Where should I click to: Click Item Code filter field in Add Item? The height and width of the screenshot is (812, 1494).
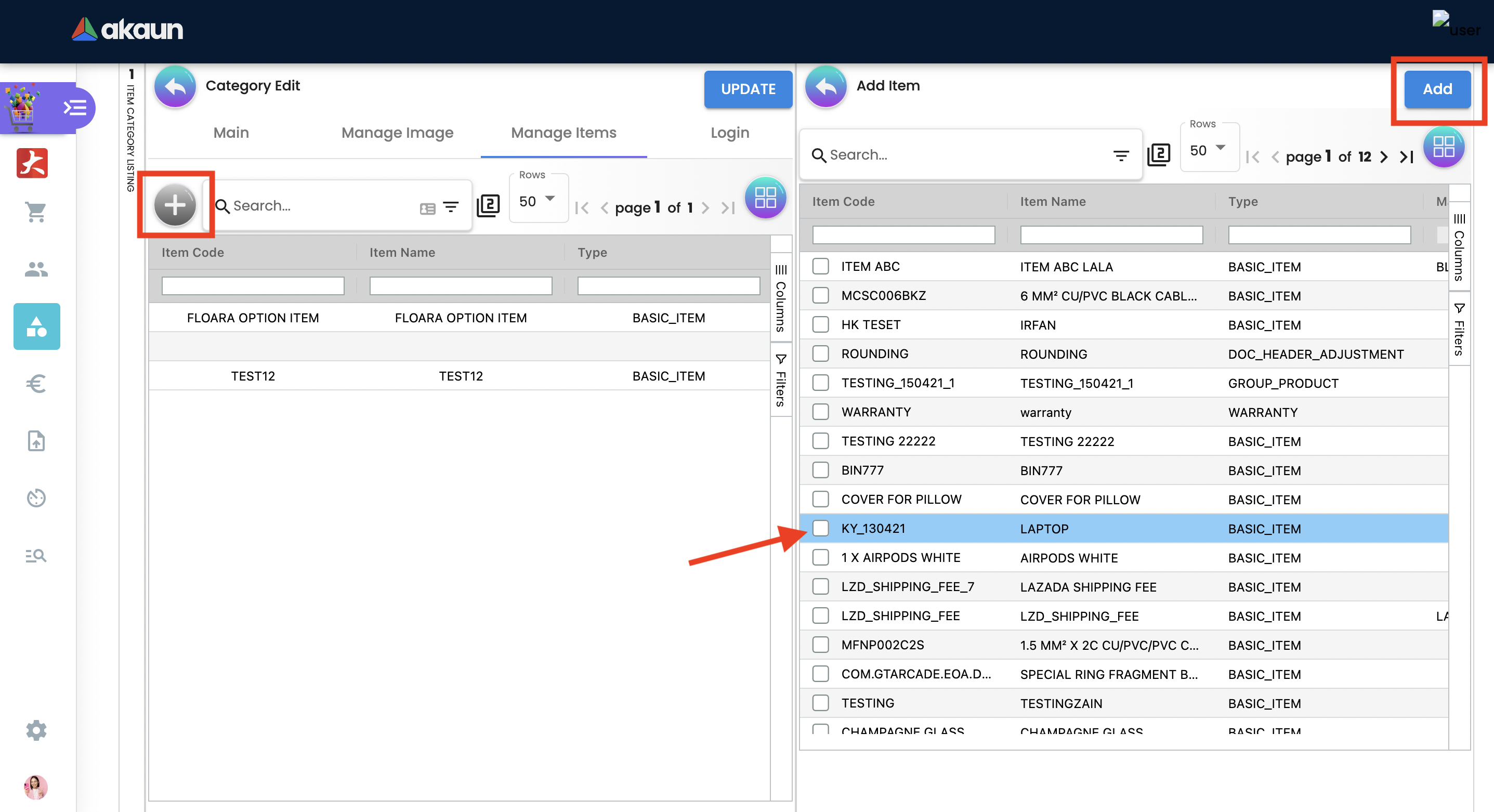click(903, 235)
